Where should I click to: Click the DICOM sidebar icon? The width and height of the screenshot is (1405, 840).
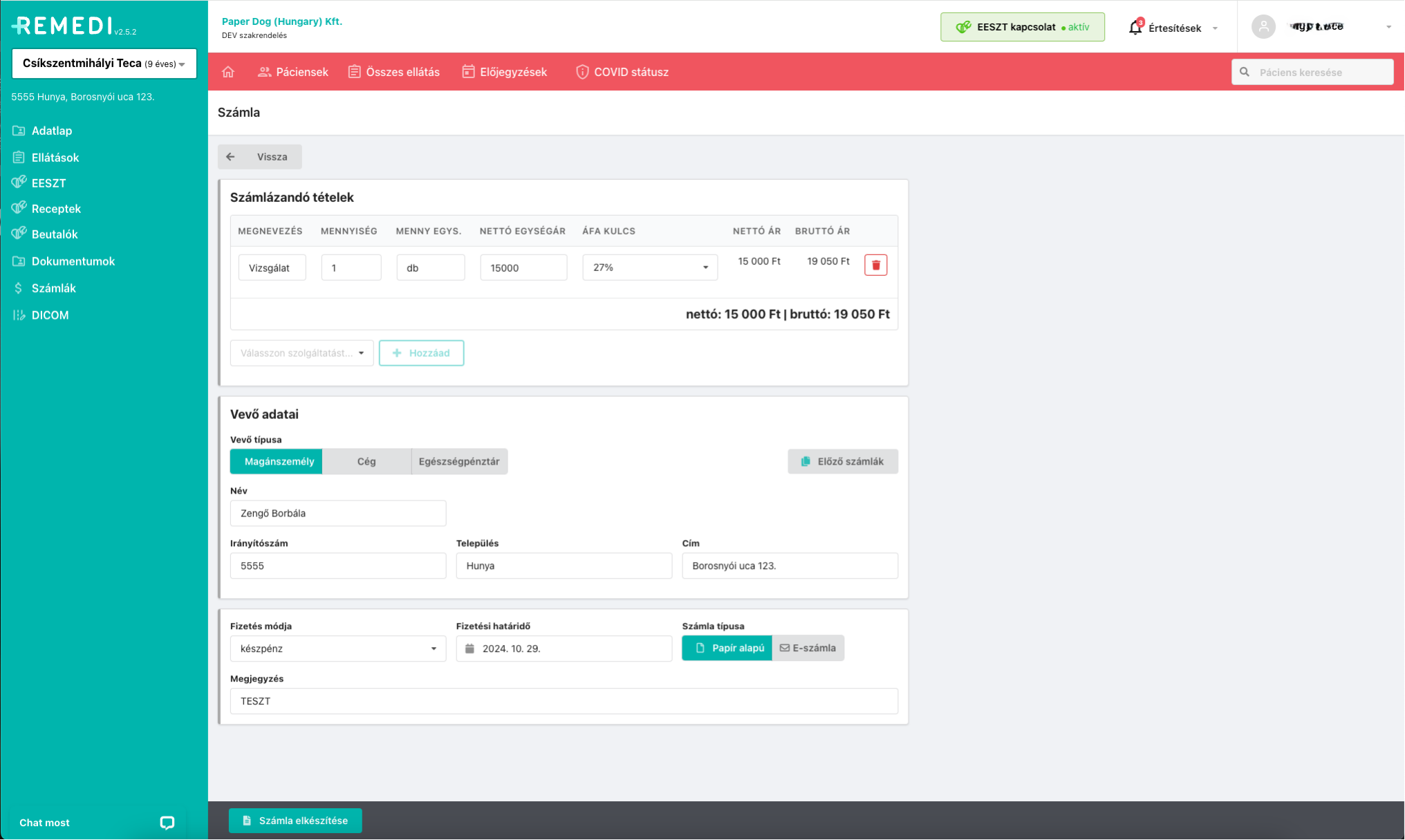pos(19,315)
